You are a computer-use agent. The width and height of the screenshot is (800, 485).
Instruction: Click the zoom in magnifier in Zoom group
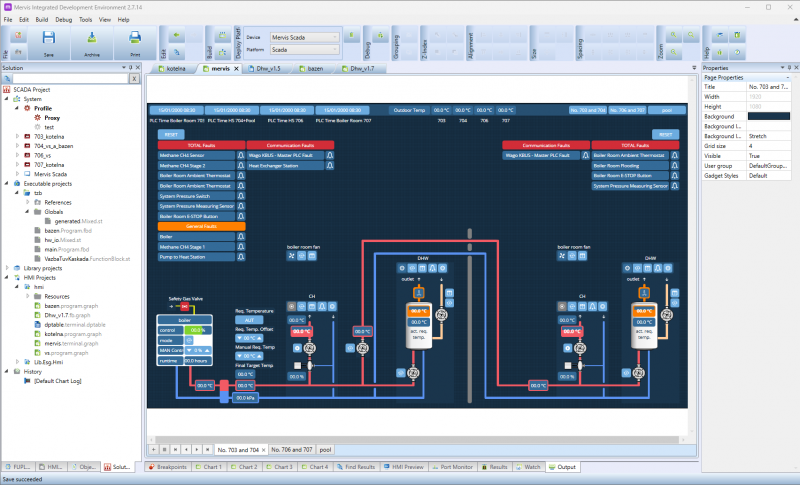point(673,35)
